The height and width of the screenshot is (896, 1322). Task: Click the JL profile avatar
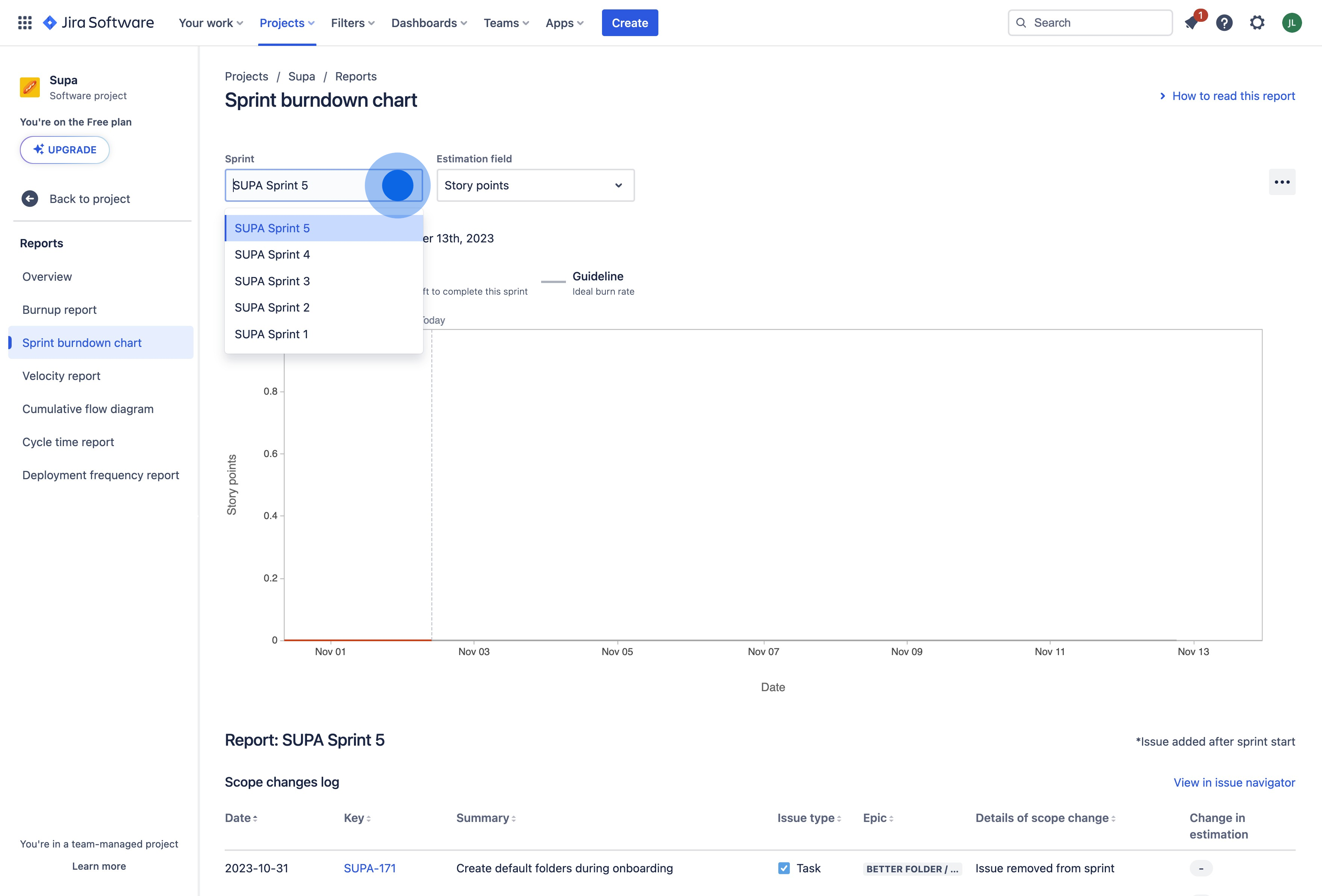click(1291, 23)
